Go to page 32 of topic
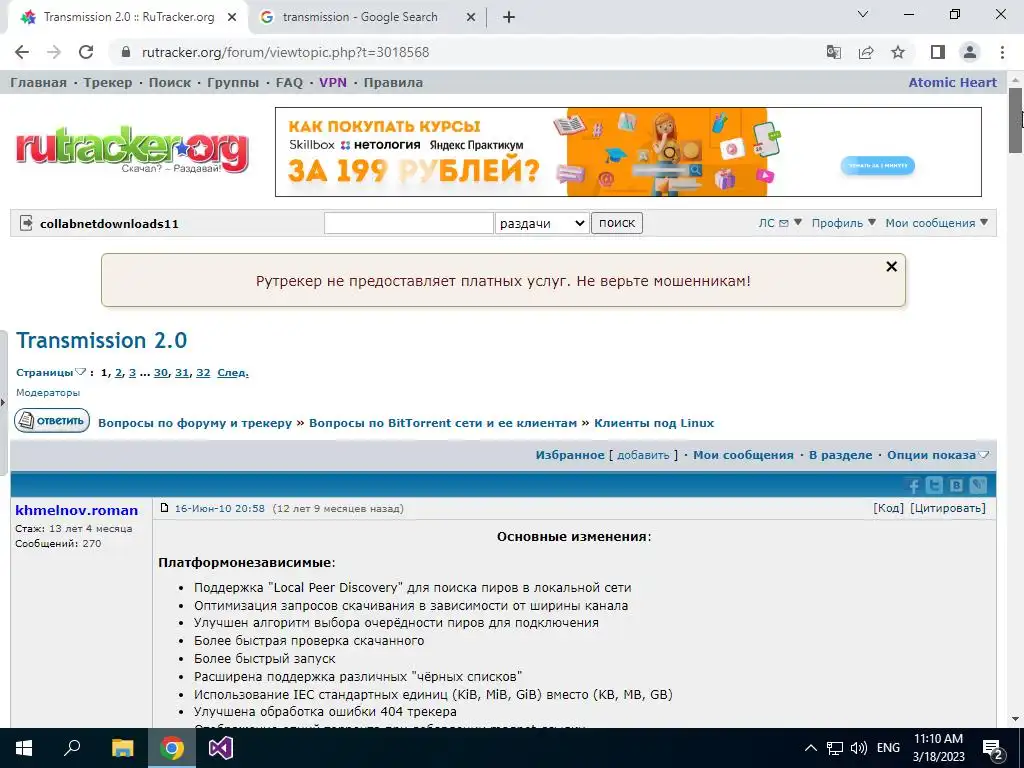1024x768 pixels. [203, 373]
